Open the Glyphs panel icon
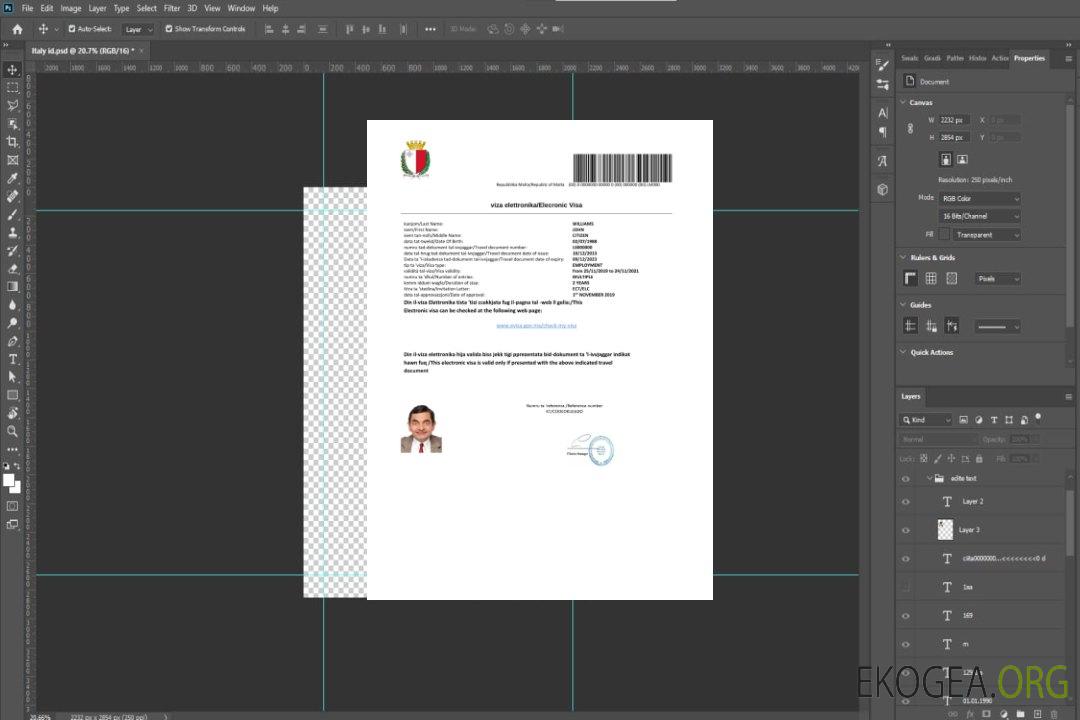The image size is (1080, 720). click(883, 161)
